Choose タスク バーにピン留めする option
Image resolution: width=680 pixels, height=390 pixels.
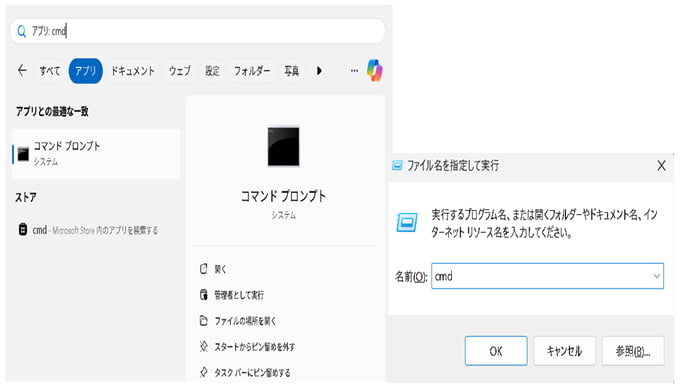252,373
